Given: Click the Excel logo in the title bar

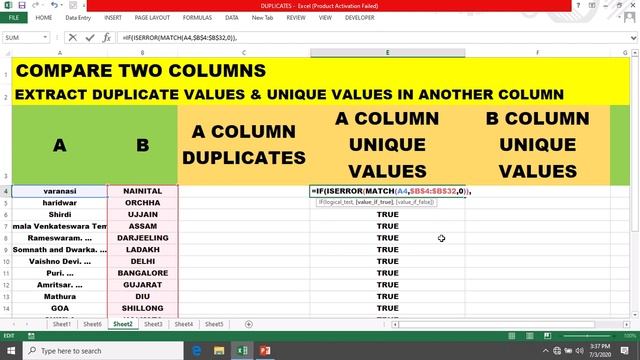Looking at the screenshot, I should [8, 5].
